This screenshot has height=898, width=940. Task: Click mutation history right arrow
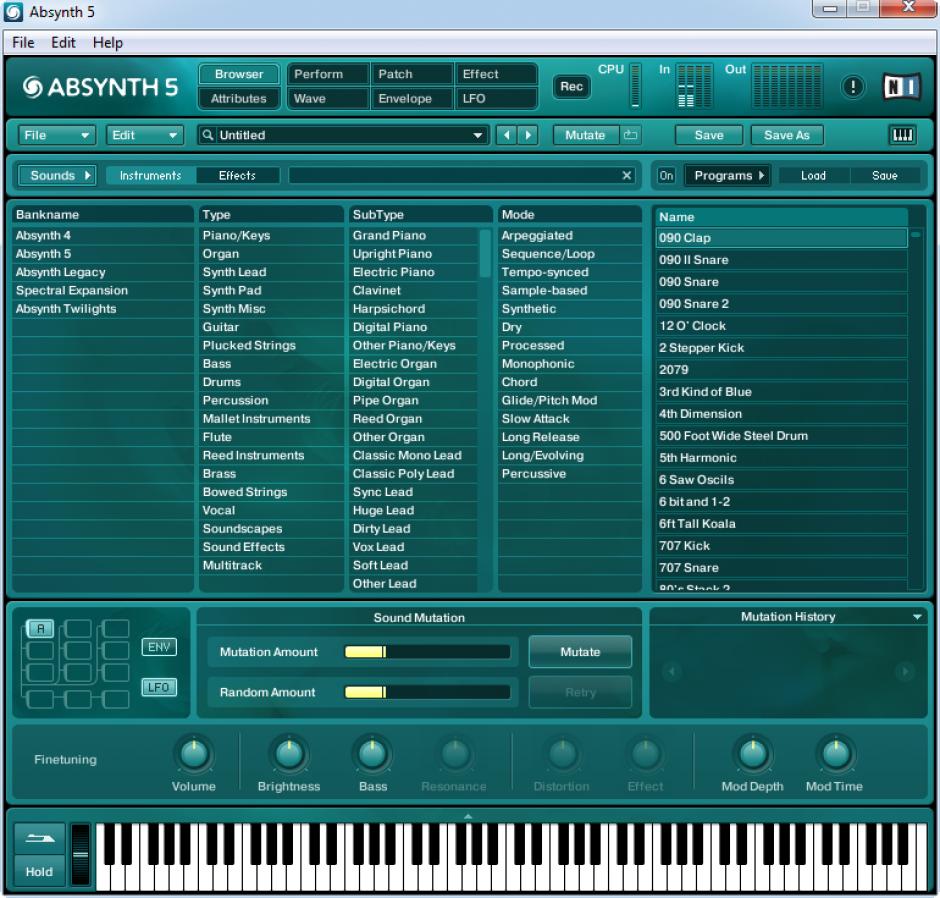click(905, 671)
